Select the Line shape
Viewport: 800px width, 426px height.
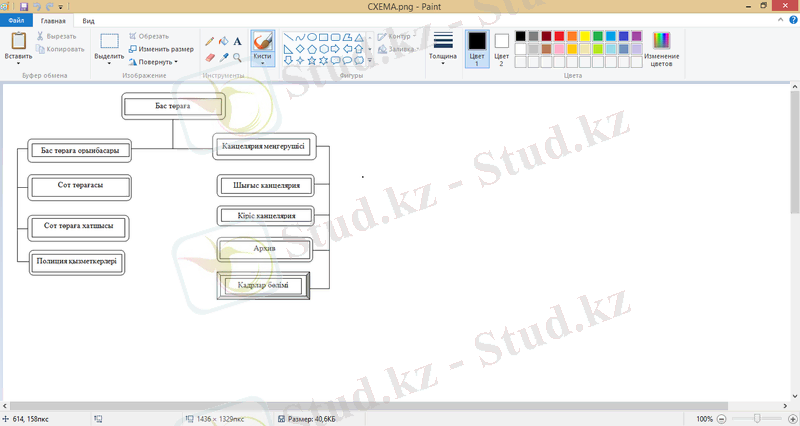(288, 37)
